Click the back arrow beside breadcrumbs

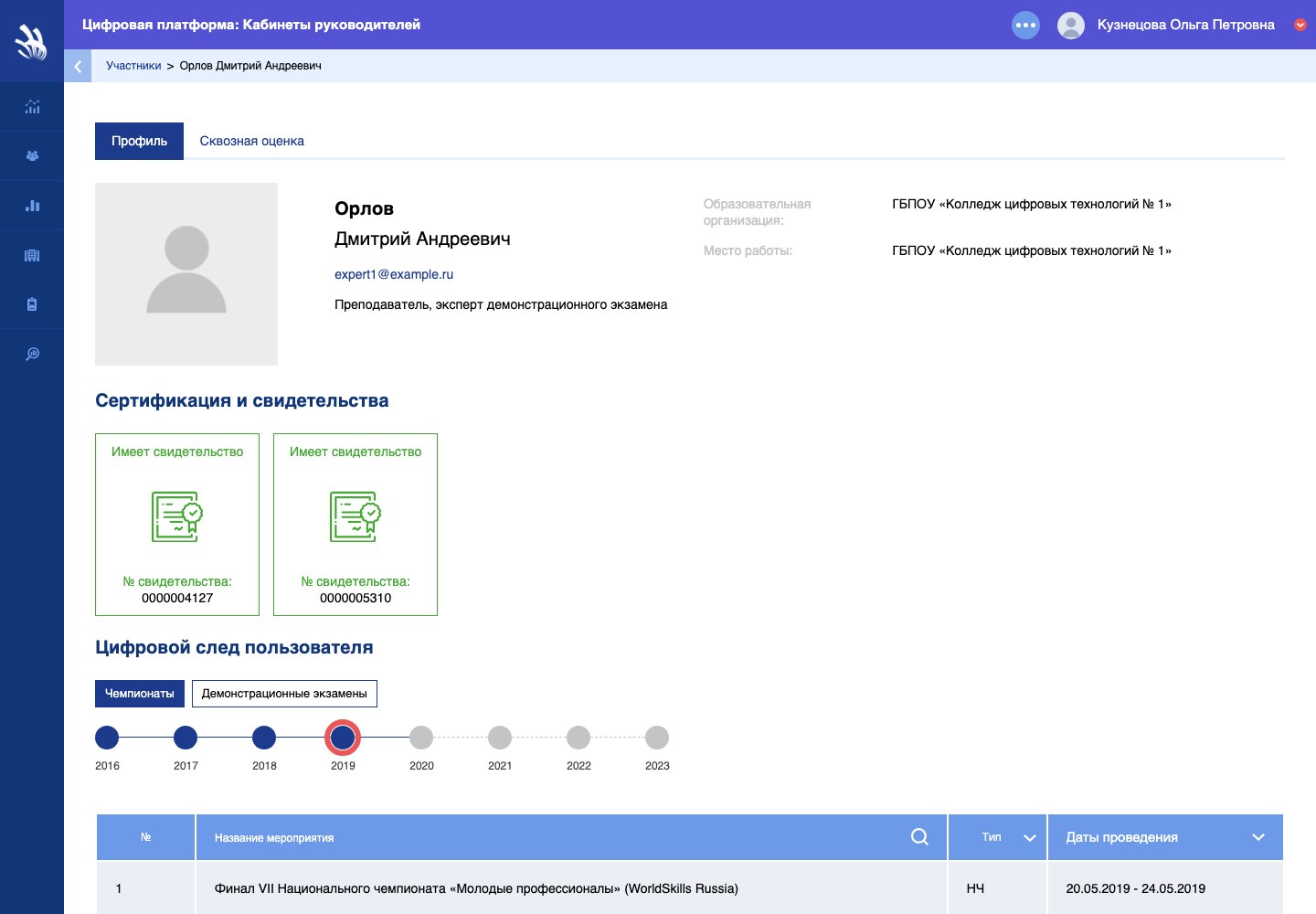pos(78,66)
